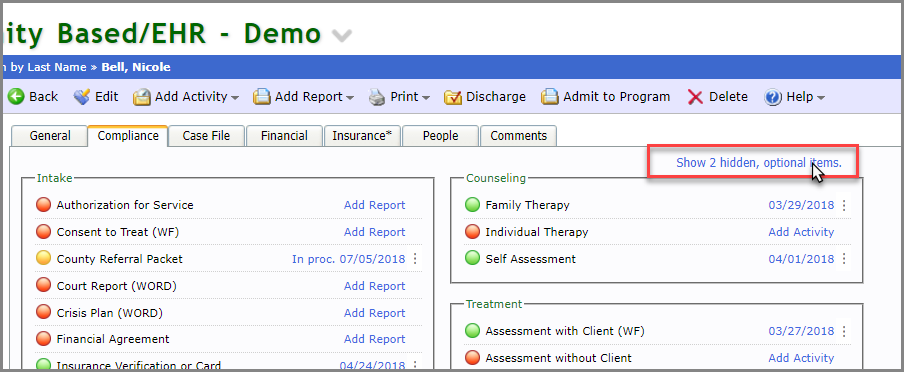Click the green Back arrow icon

point(16,97)
